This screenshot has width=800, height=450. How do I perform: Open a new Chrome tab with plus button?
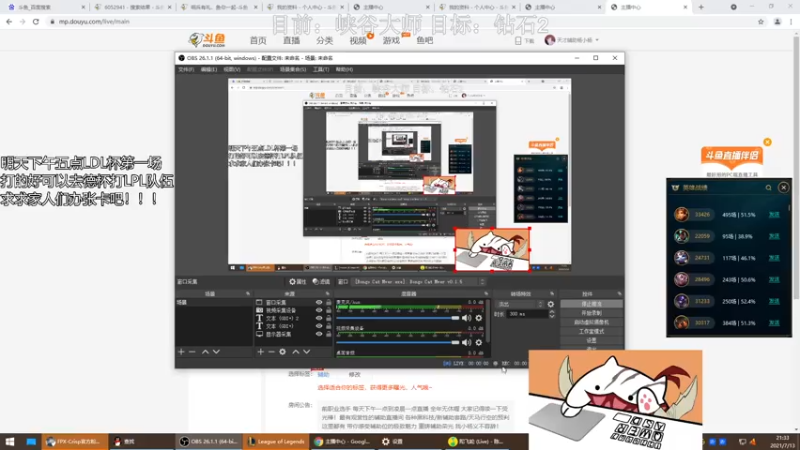tap(701, 7)
